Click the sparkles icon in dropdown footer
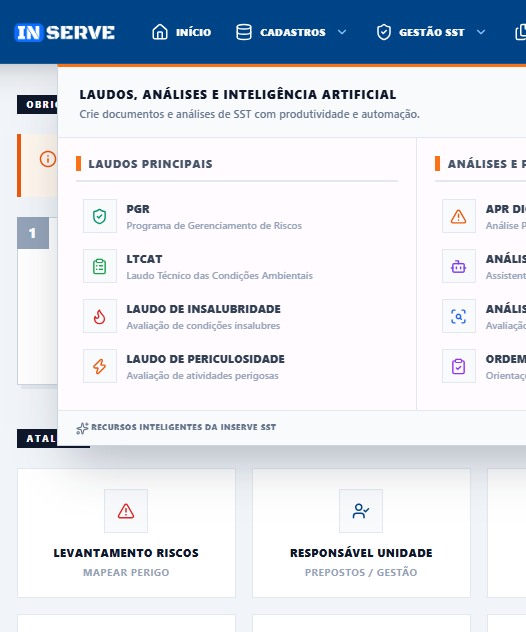 82,428
